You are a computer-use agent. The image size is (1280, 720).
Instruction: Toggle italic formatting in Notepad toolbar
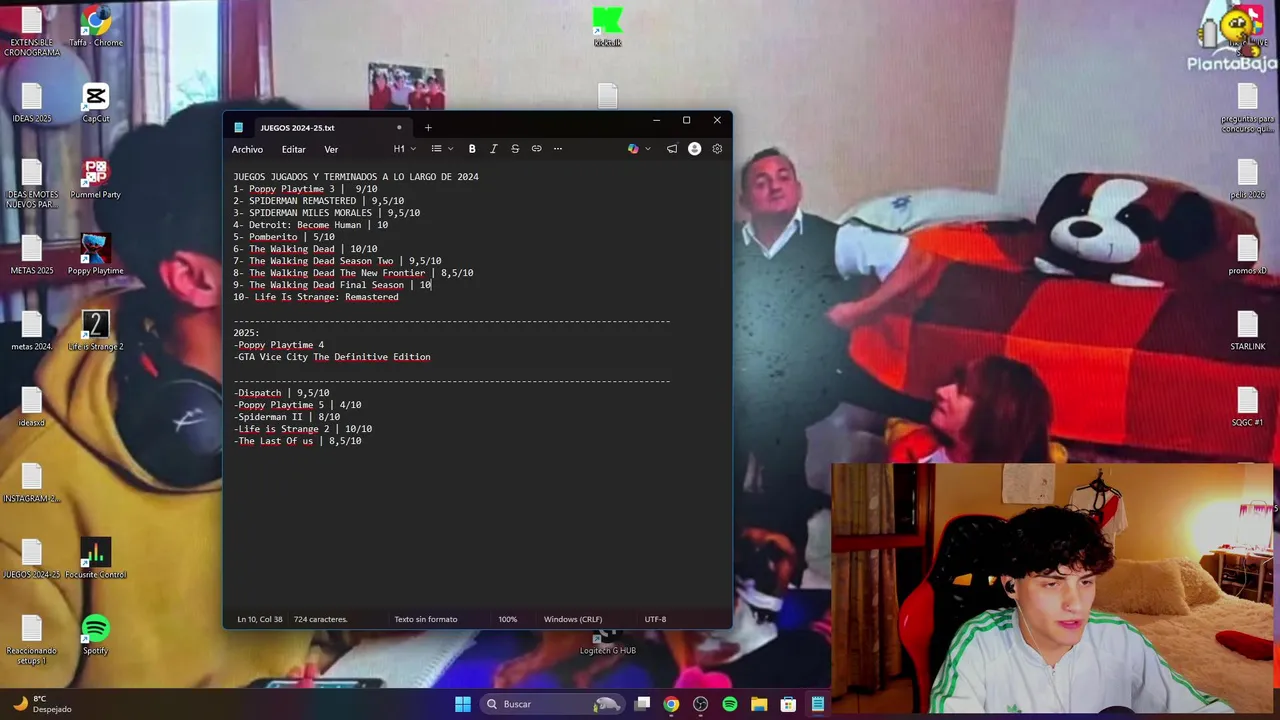point(493,149)
